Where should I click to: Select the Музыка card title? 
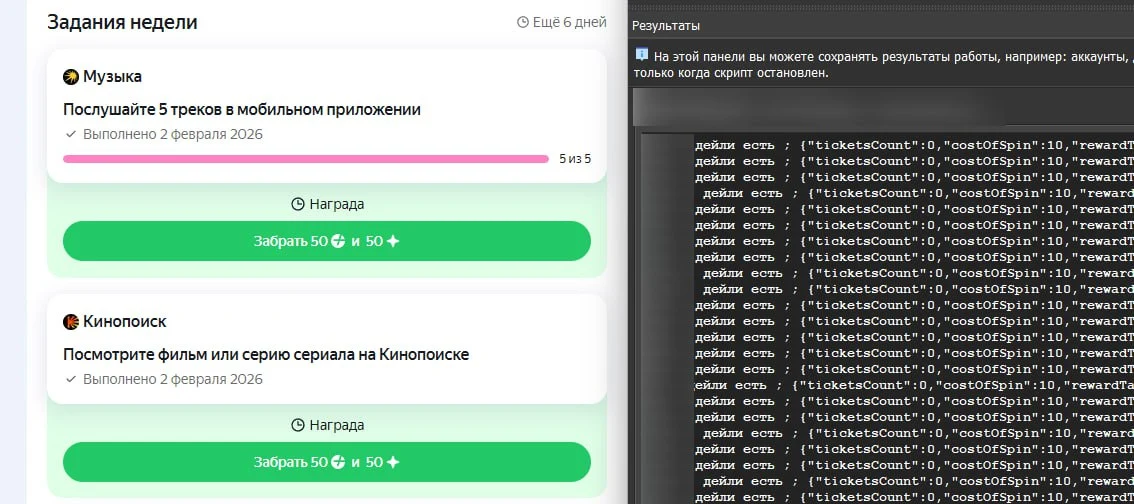[x=112, y=77]
